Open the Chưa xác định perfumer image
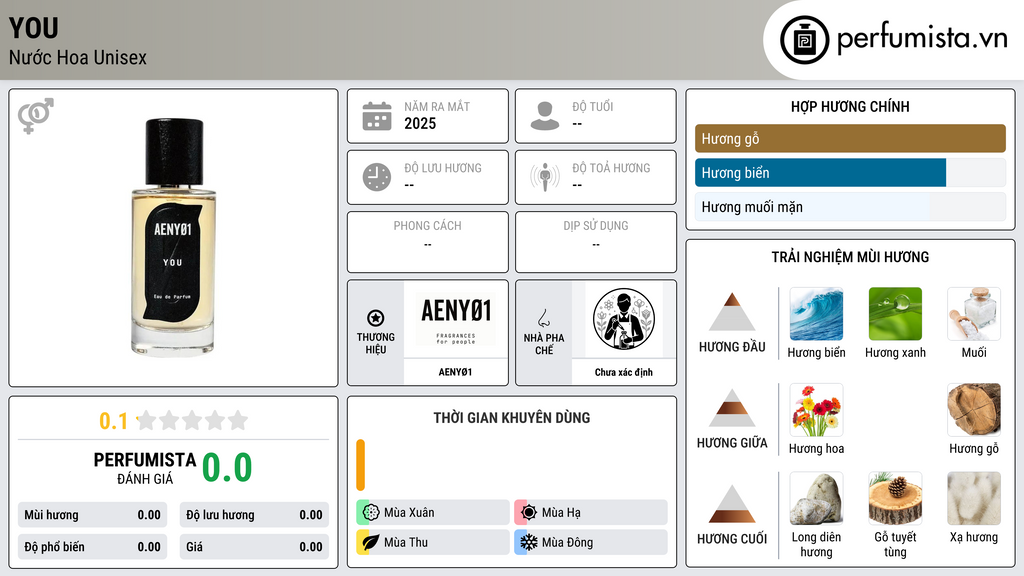 (624, 319)
